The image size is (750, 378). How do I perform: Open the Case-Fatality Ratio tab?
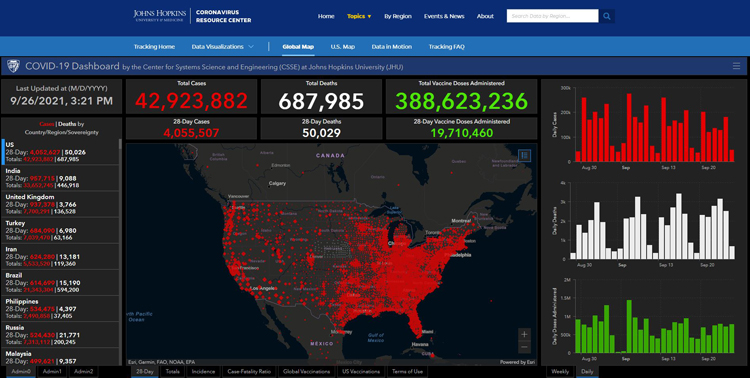pos(249,371)
